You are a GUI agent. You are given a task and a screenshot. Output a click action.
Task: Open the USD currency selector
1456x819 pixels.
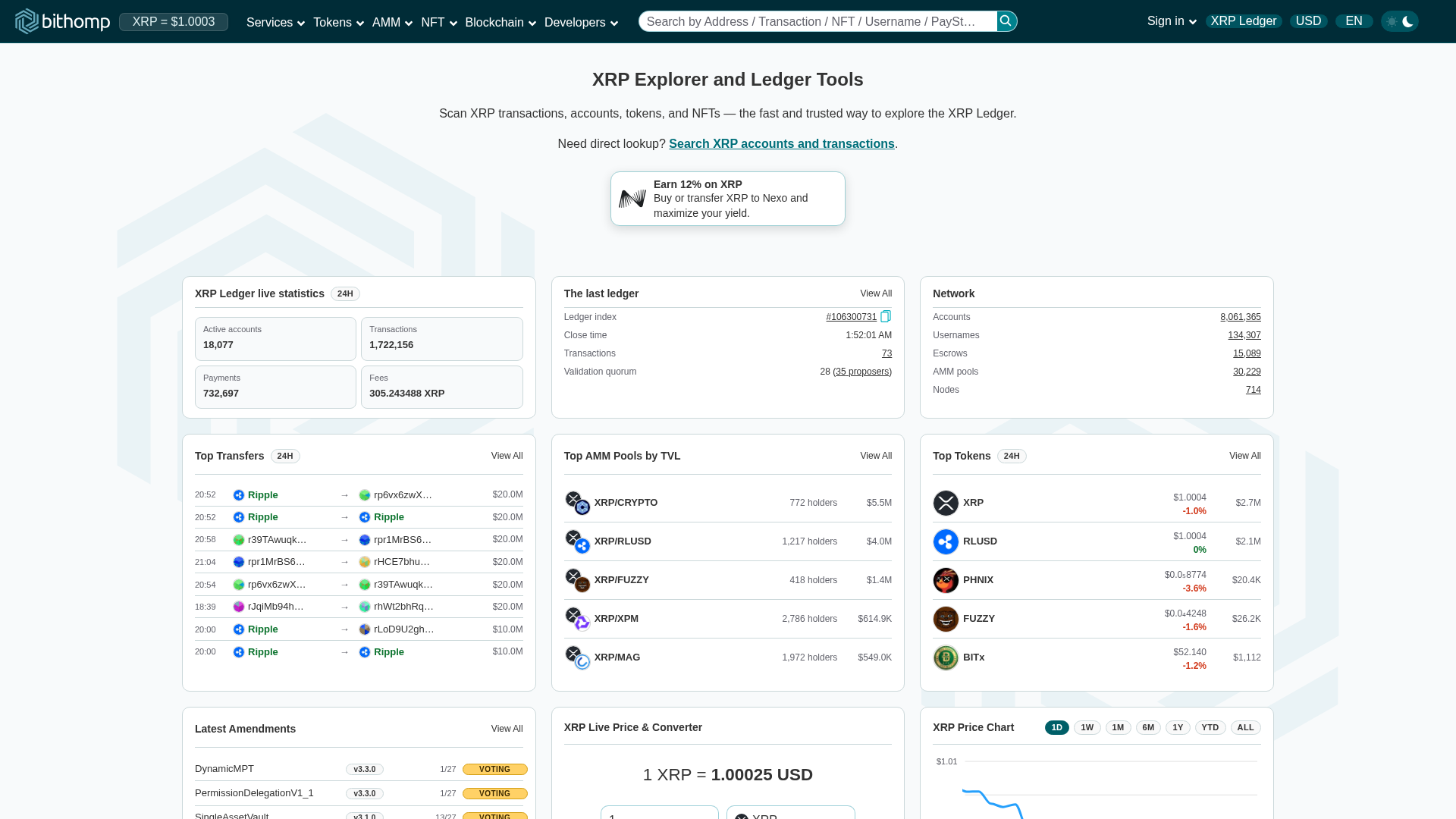(1309, 21)
